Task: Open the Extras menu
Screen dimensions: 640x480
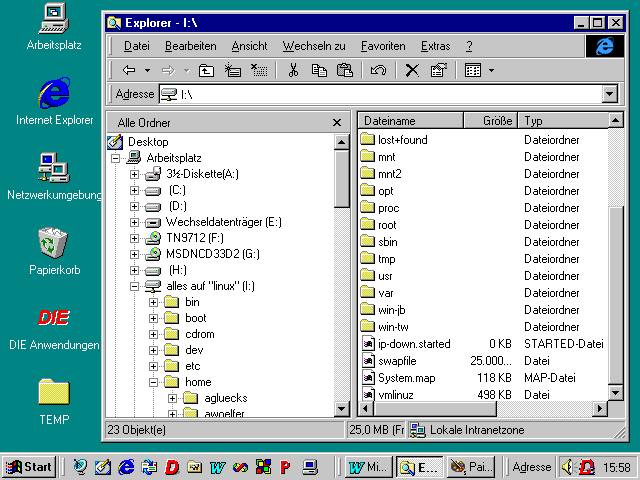Action: 436,46
